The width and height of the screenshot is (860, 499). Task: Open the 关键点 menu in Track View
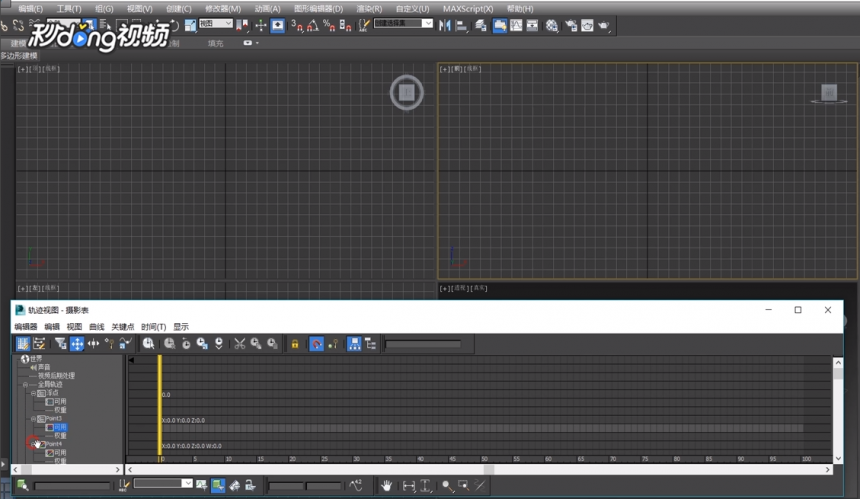(x=122, y=327)
